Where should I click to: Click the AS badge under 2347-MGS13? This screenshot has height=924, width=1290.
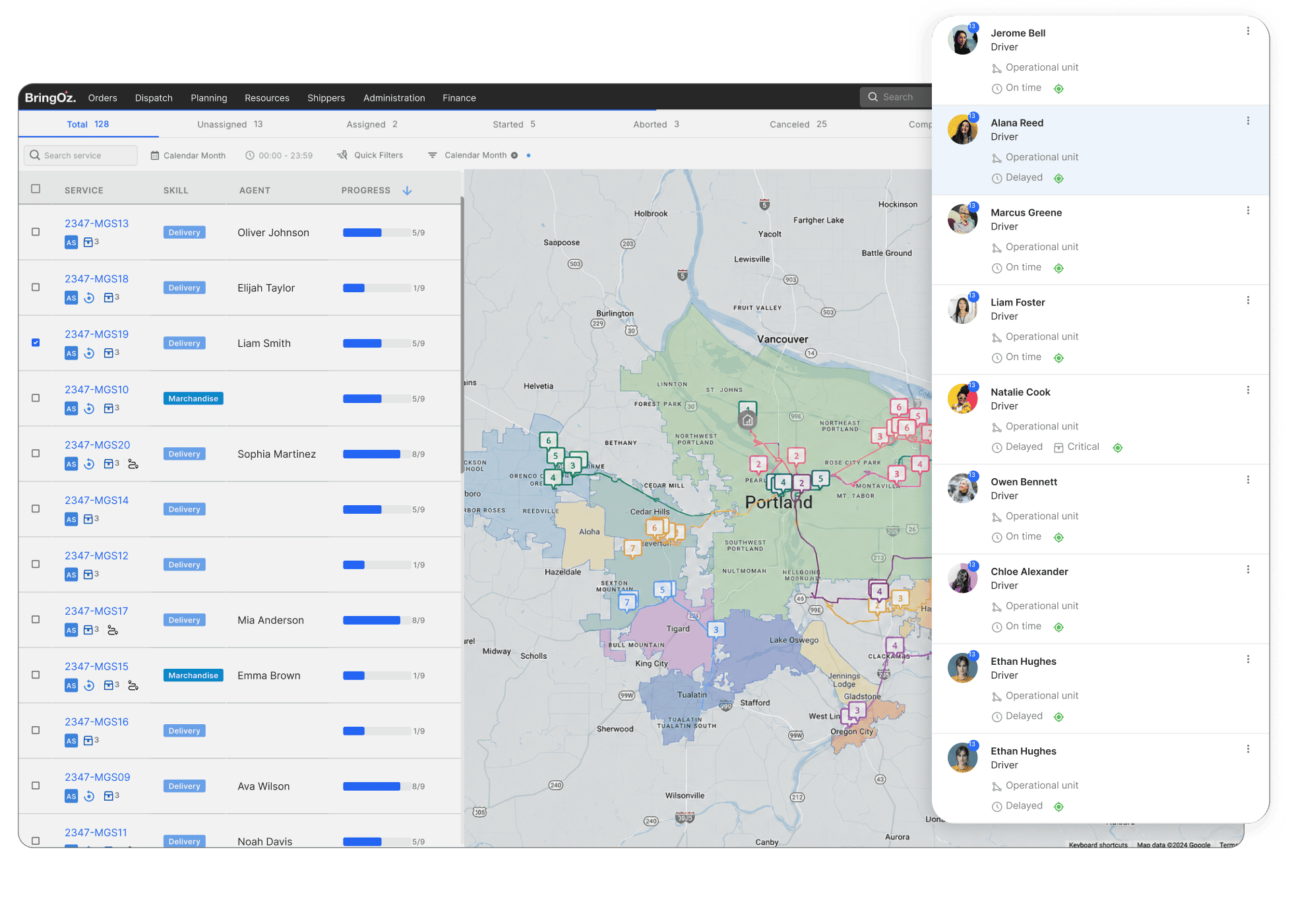[x=71, y=242]
